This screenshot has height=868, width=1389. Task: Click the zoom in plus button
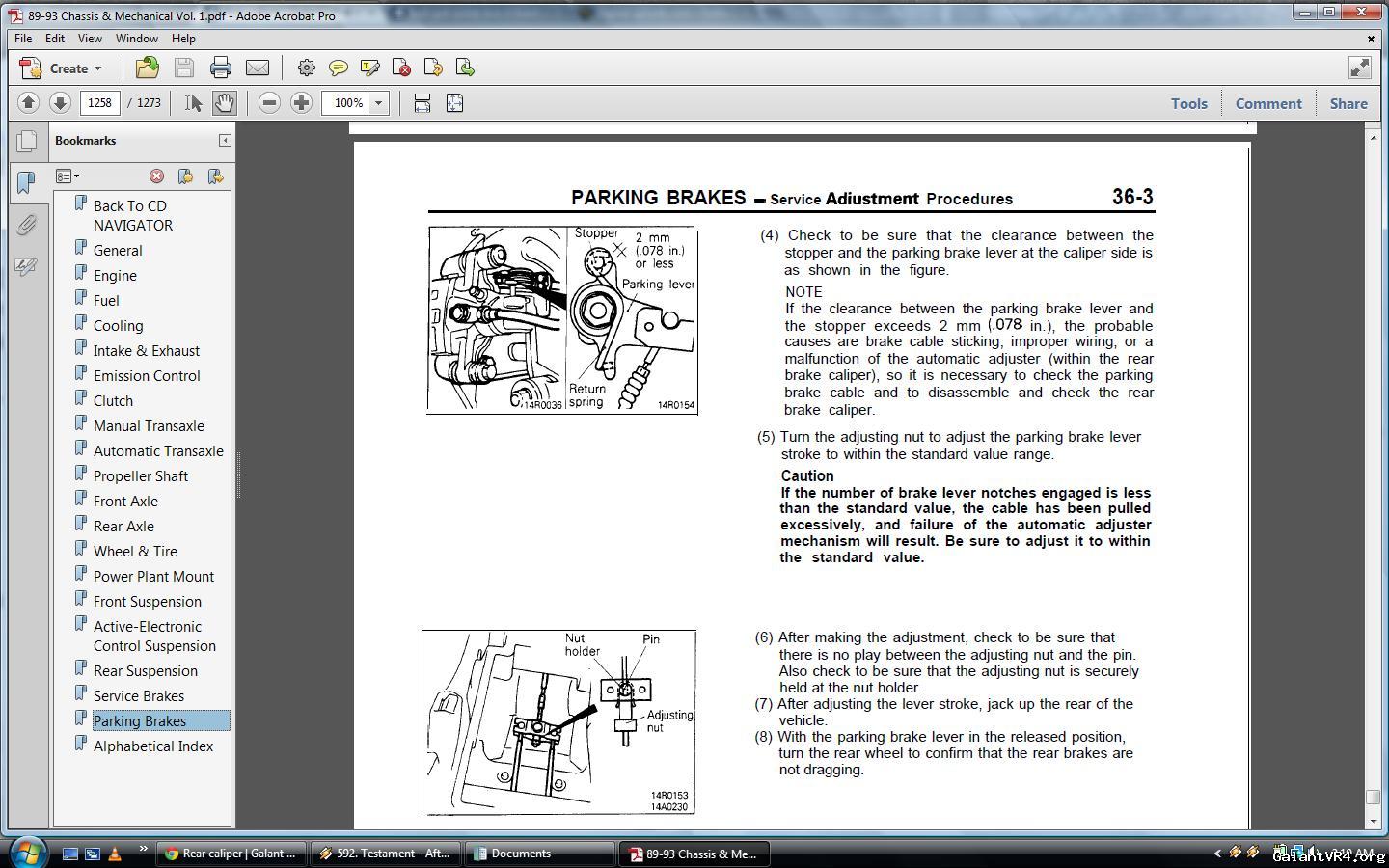pyautogui.click(x=301, y=103)
